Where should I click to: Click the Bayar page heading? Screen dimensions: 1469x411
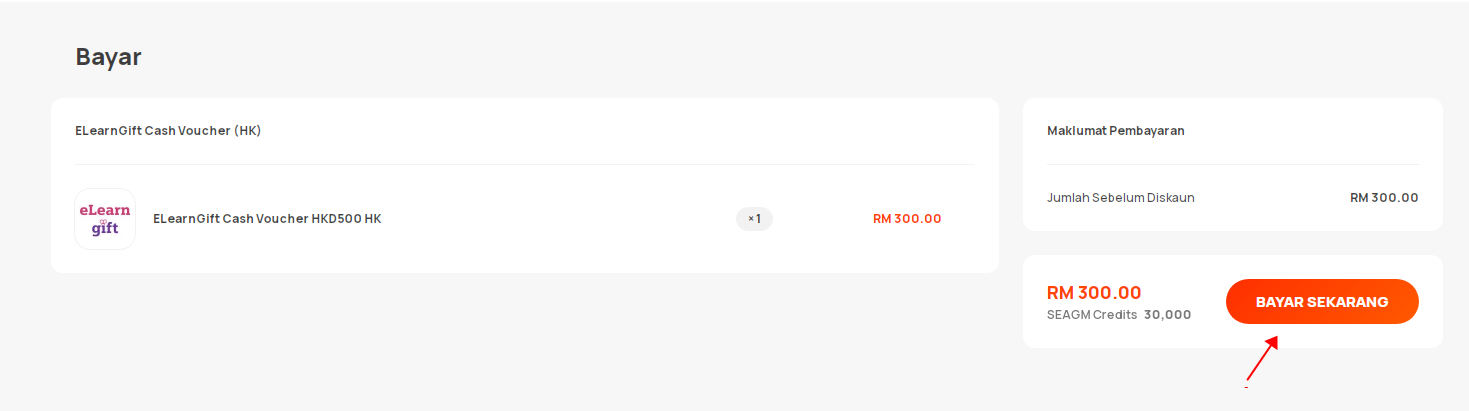click(108, 58)
